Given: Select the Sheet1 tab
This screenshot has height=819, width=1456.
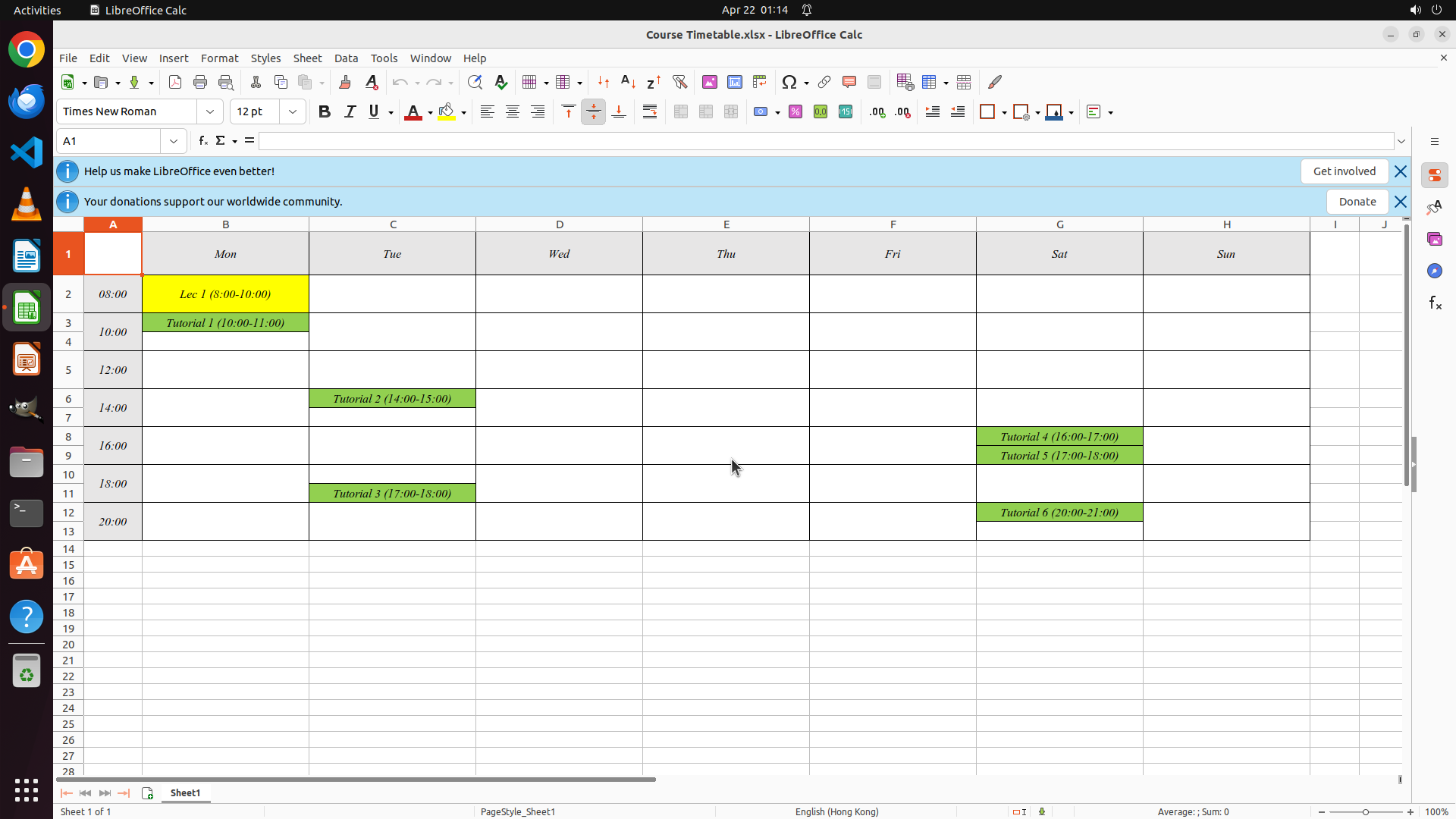Looking at the screenshot, I should pyautogui.click(x=185, y=792).
